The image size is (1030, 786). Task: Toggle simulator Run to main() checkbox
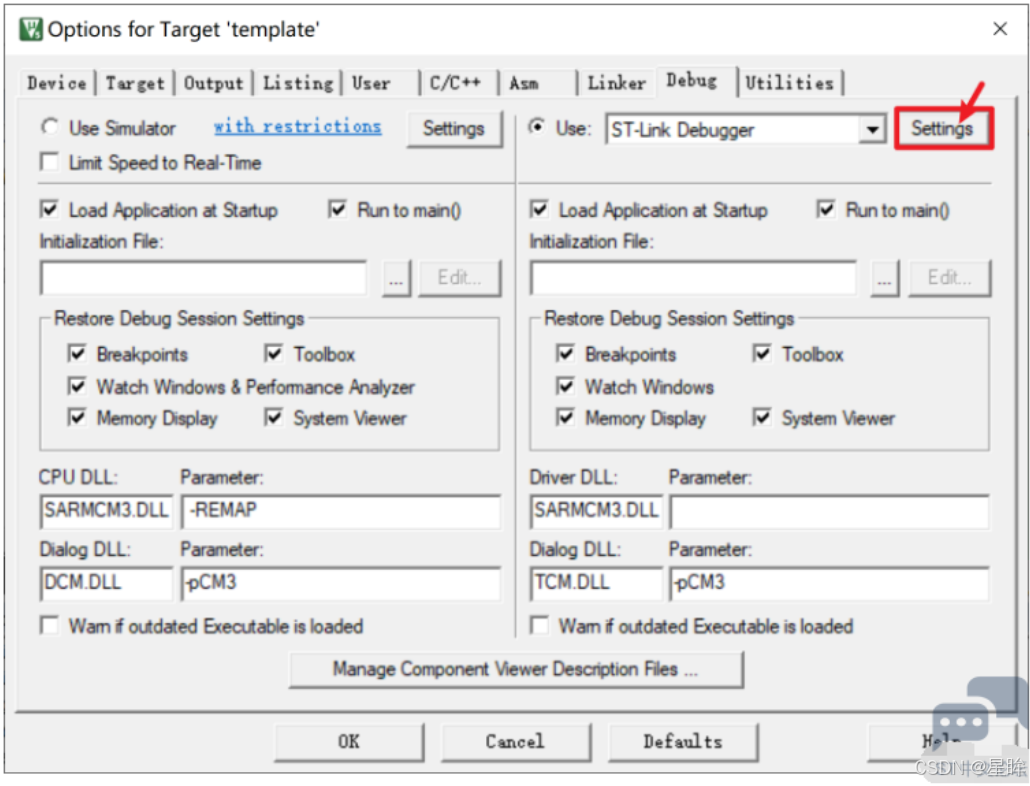337,209
